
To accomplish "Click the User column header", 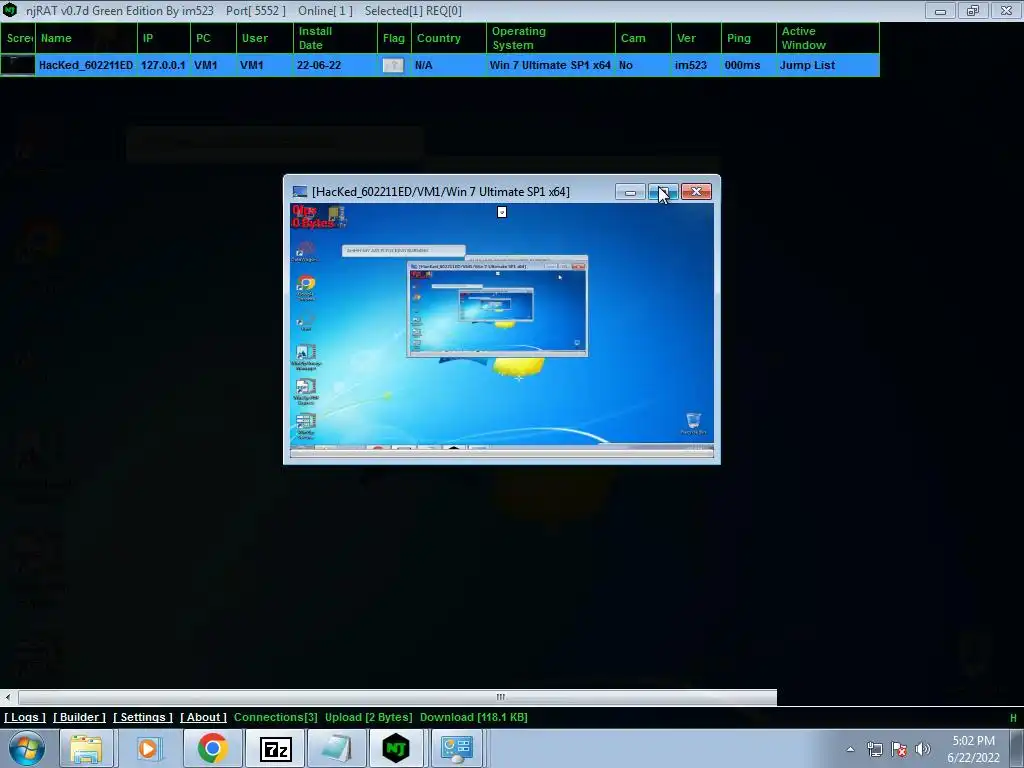I will click(x=264, y=38).
